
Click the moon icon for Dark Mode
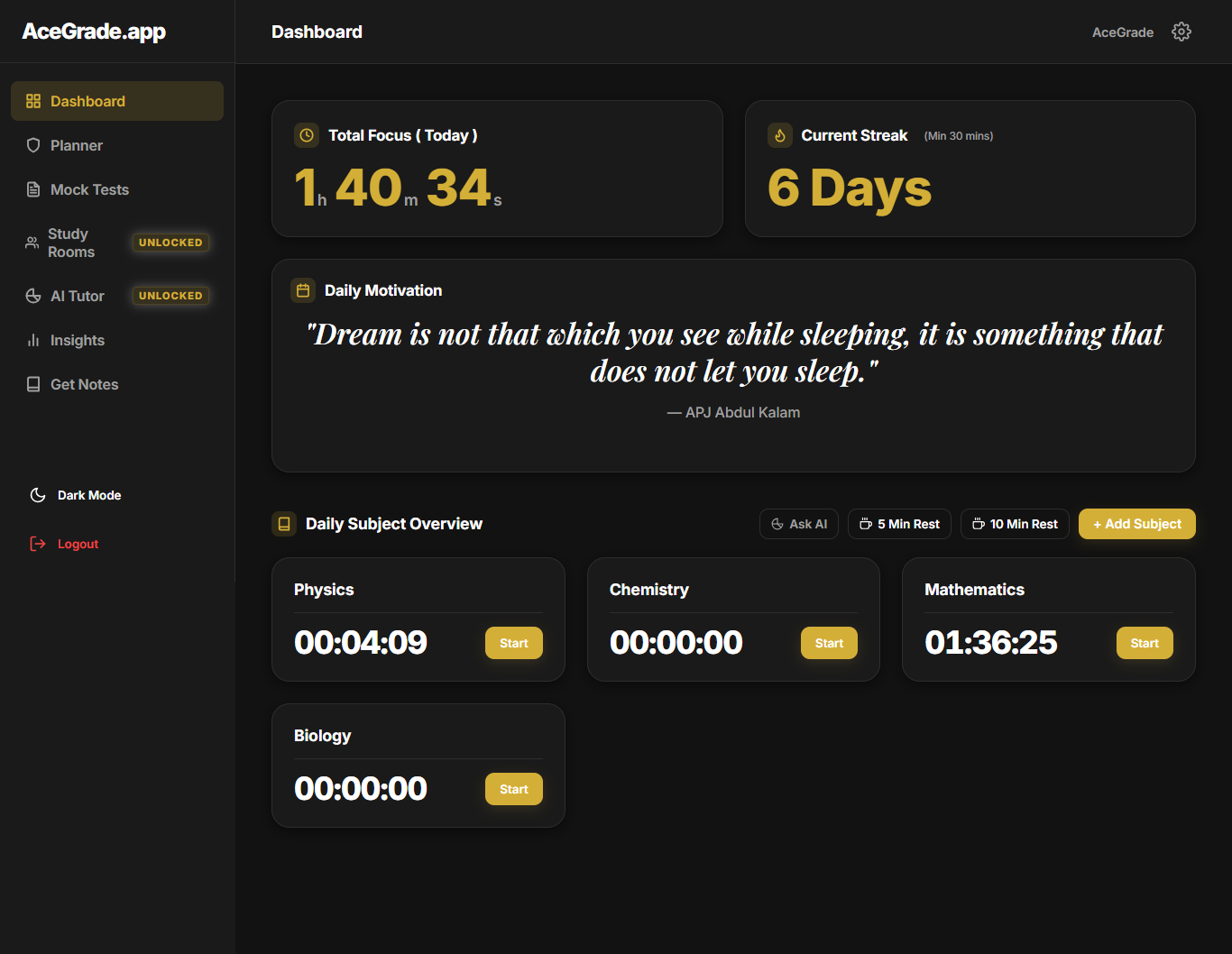[x=38, y=495]
